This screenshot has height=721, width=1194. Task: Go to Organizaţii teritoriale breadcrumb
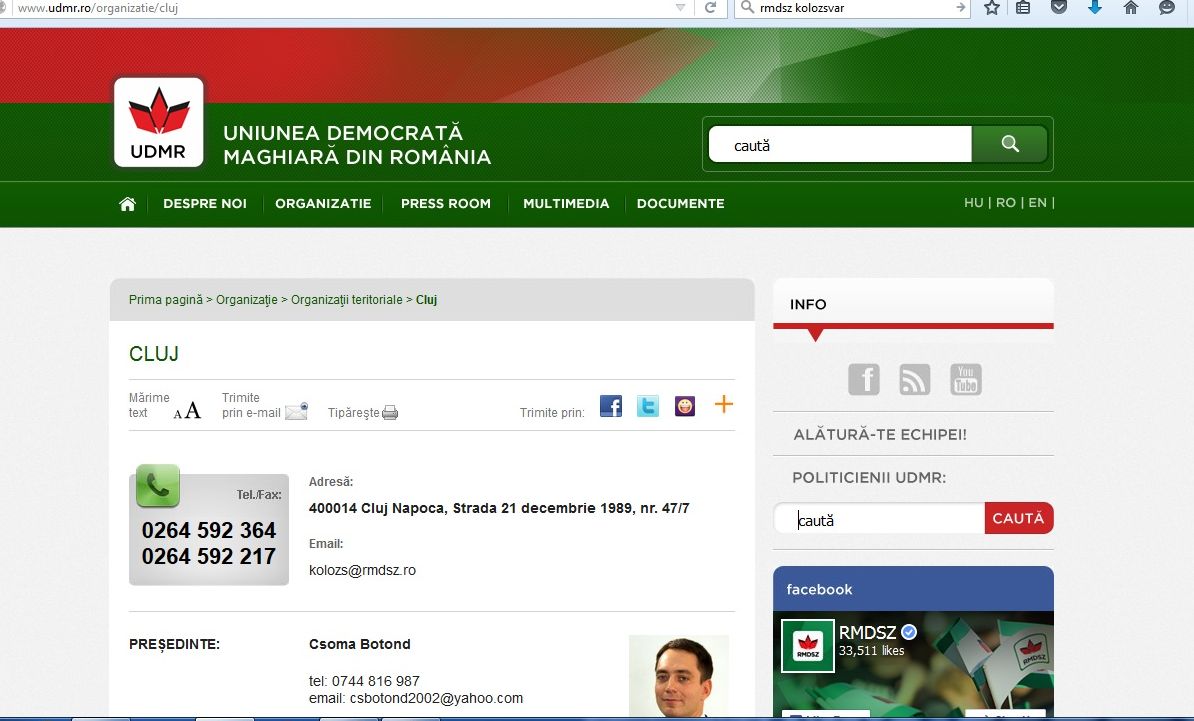coord(346,300)
